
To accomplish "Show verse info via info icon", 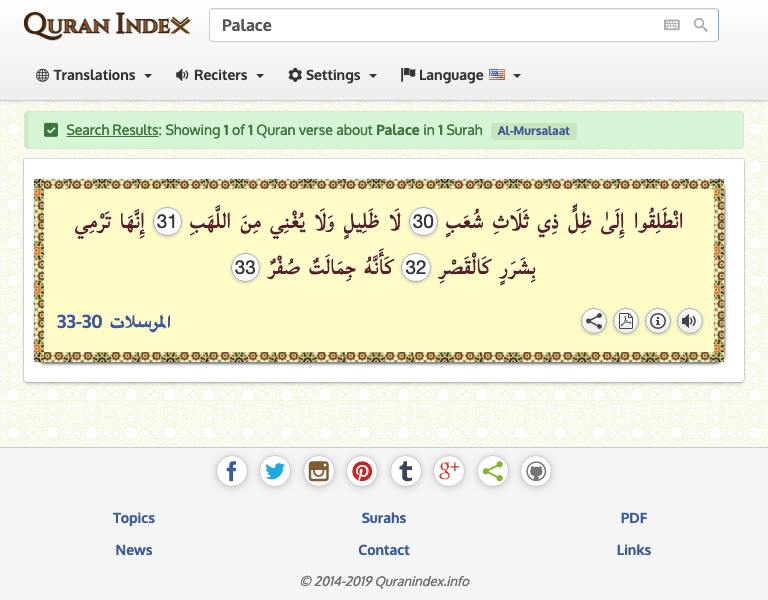I will 658,321.
